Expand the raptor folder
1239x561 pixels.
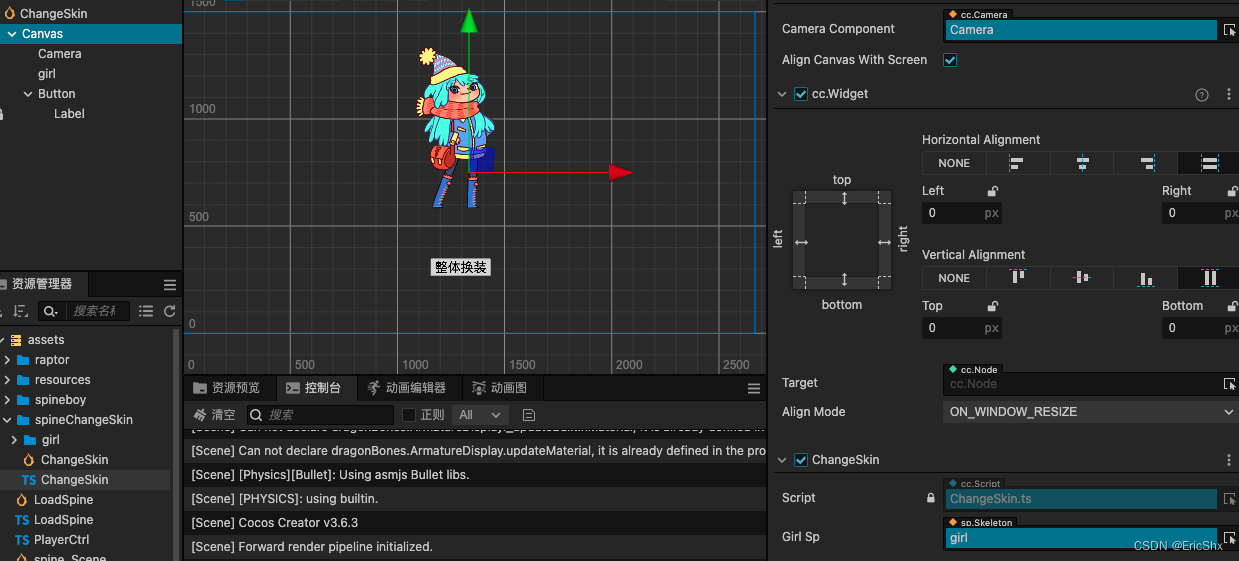coord(8,360)
